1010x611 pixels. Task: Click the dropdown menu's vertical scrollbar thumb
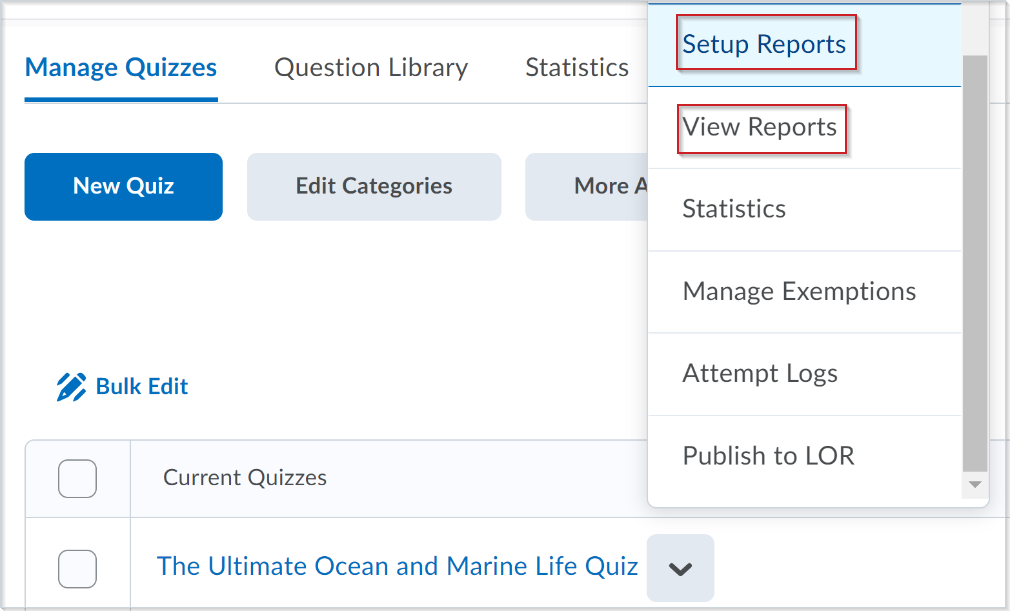[x=974, y=260]
